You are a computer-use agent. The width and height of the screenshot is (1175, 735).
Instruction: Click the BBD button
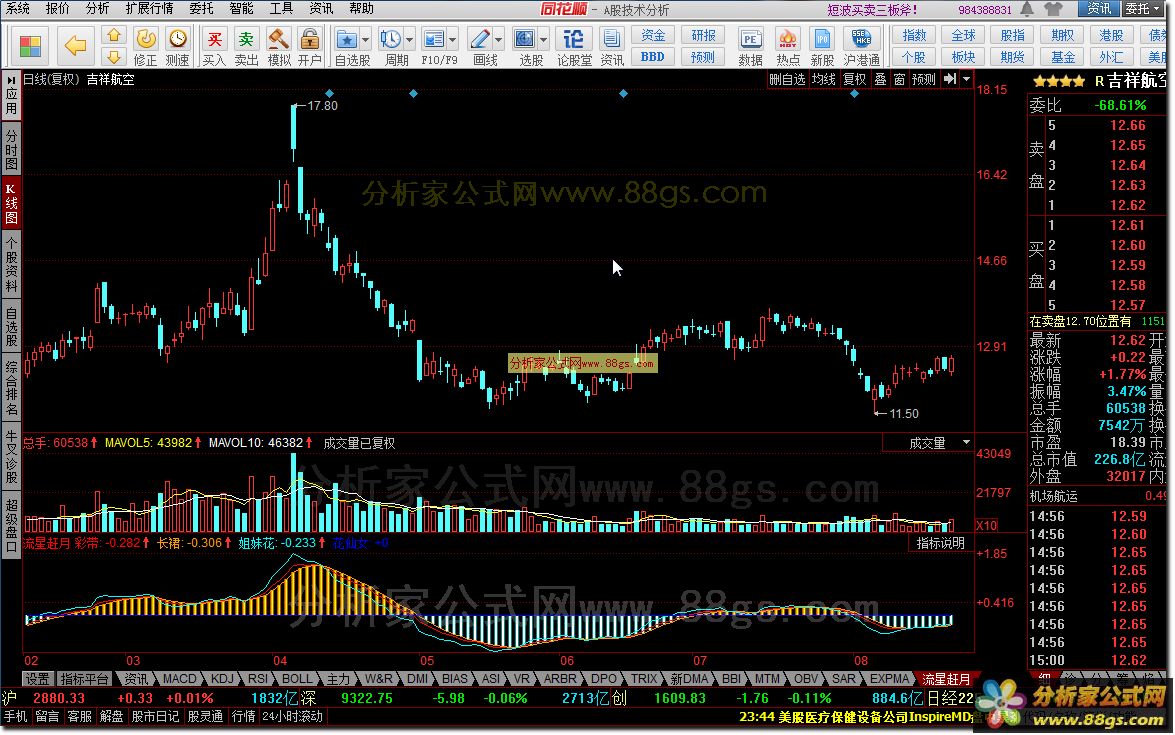653,57
